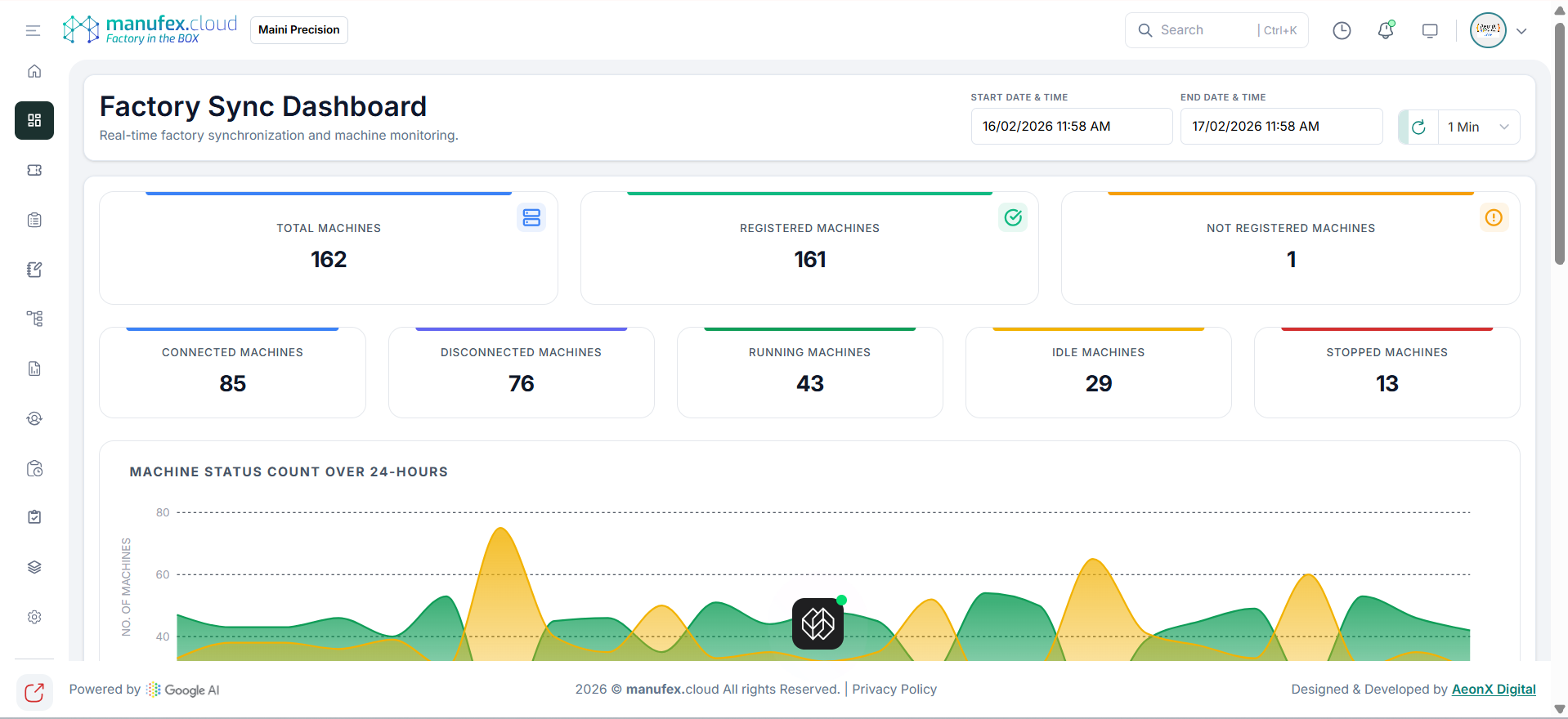Image resolution: width=1568 pixels, height=719 pixels.
Task: Open the notifications bell
Action: 1386,31
